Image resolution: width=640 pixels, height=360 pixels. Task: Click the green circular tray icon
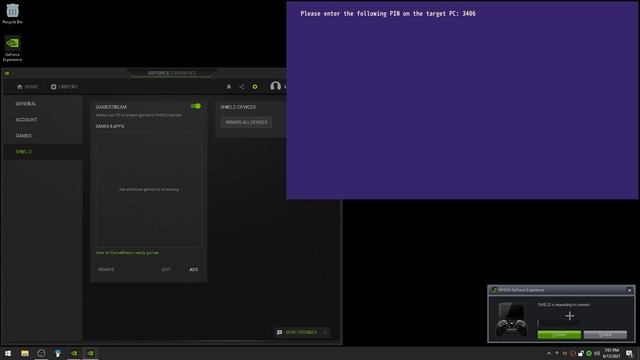click(589, 353)
